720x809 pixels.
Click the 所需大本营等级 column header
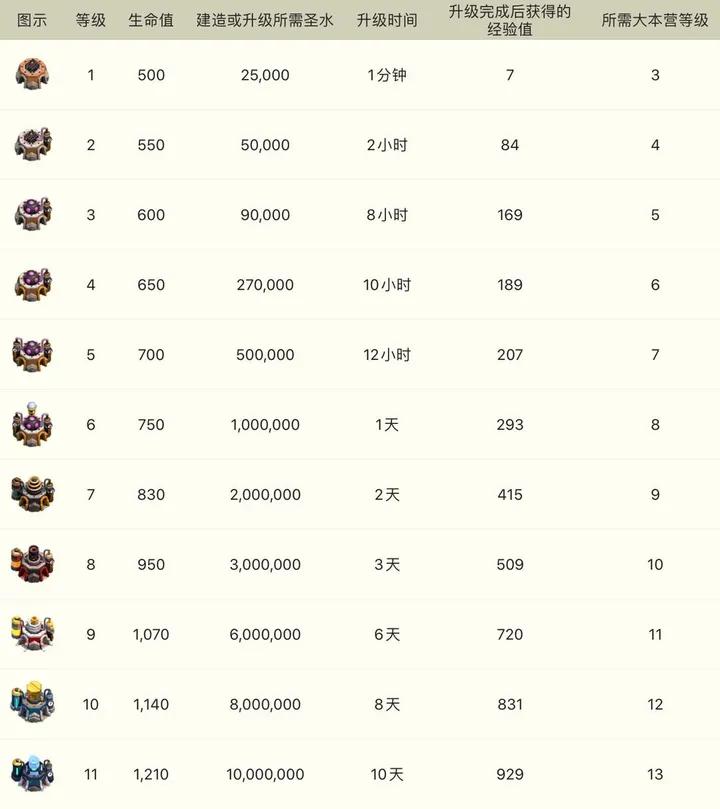pyautogui.click(x=655, y=20)
